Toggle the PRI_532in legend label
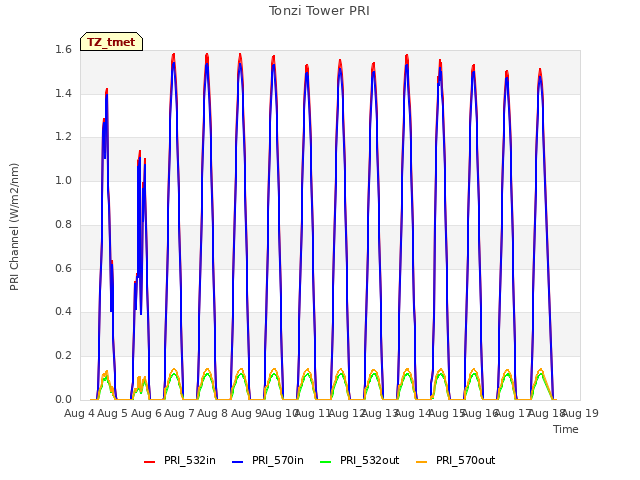This screenshot has height=480, width=640. point(190,460)
